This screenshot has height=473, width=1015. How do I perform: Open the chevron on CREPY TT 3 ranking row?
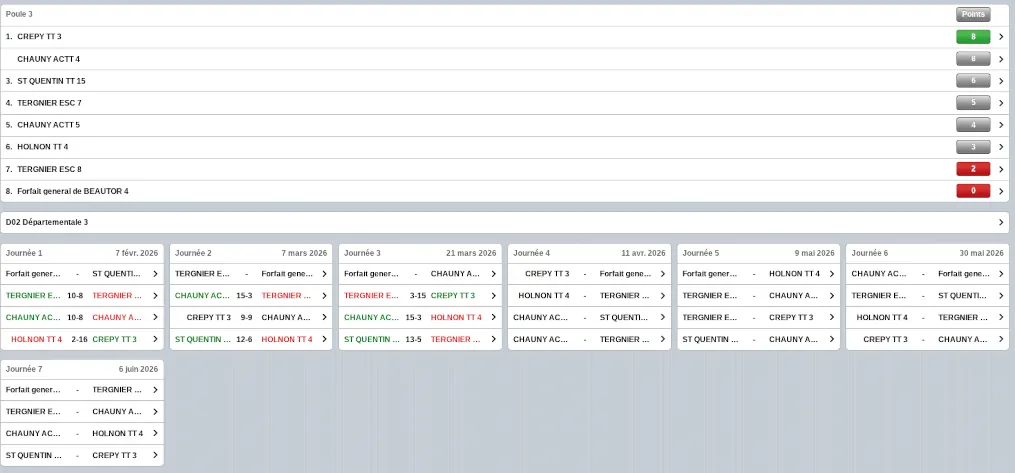click(x=1001, y=37)
